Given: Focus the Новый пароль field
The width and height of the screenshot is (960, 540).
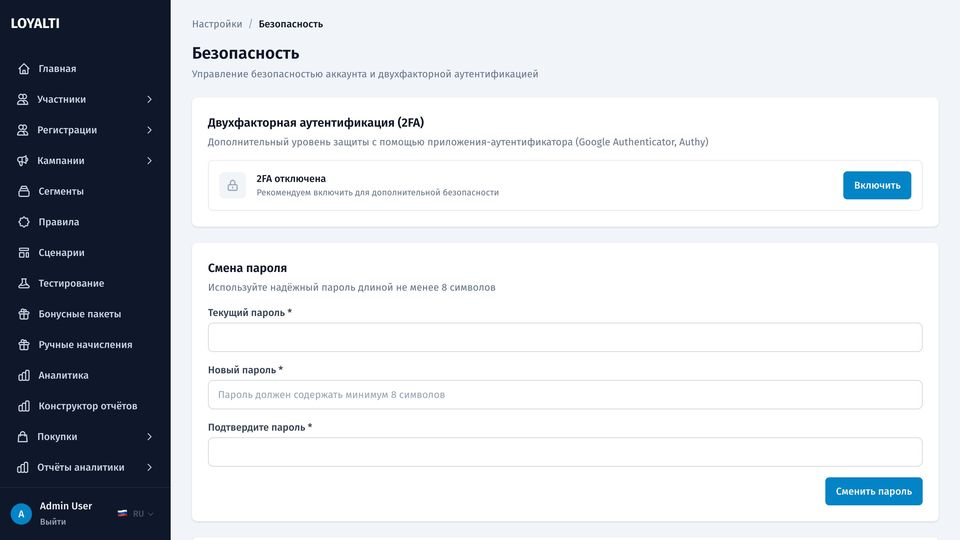Looking at the screenshot, I should (x=565, y=395).
